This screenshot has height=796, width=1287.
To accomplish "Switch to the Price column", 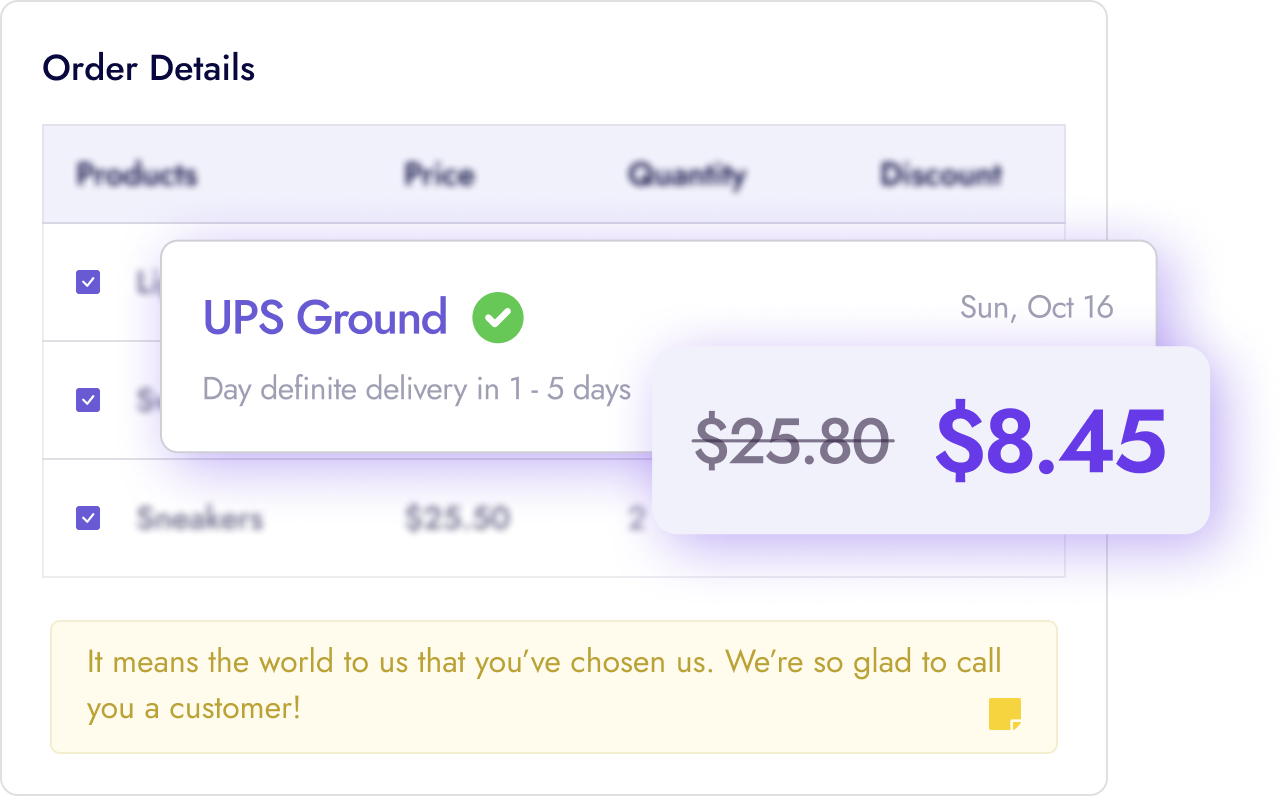I will pyautogui.click(x=438, y=174).
